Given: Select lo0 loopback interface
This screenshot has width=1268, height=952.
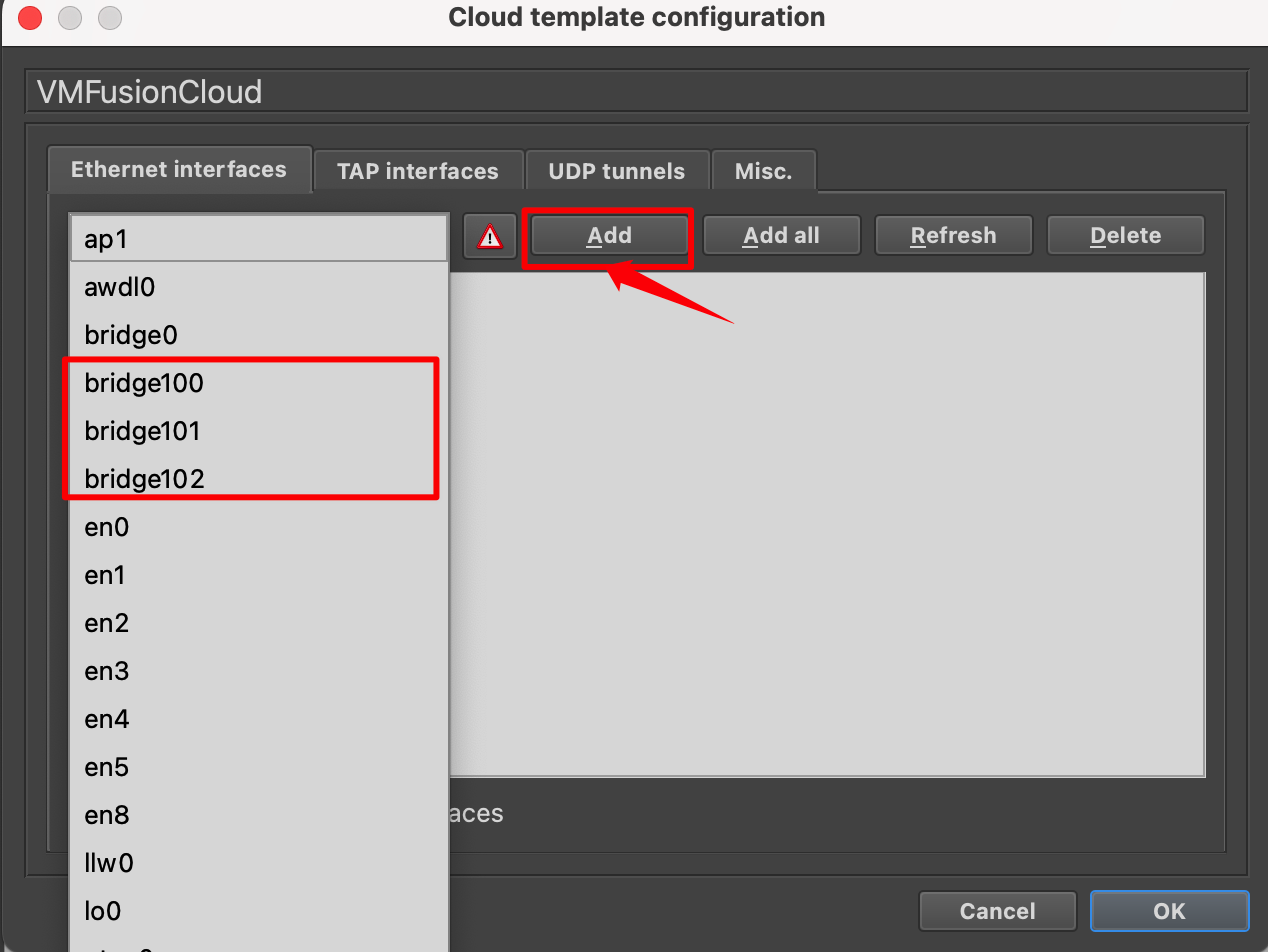Looking at the screenshot, I should click(x=103, y=911).
